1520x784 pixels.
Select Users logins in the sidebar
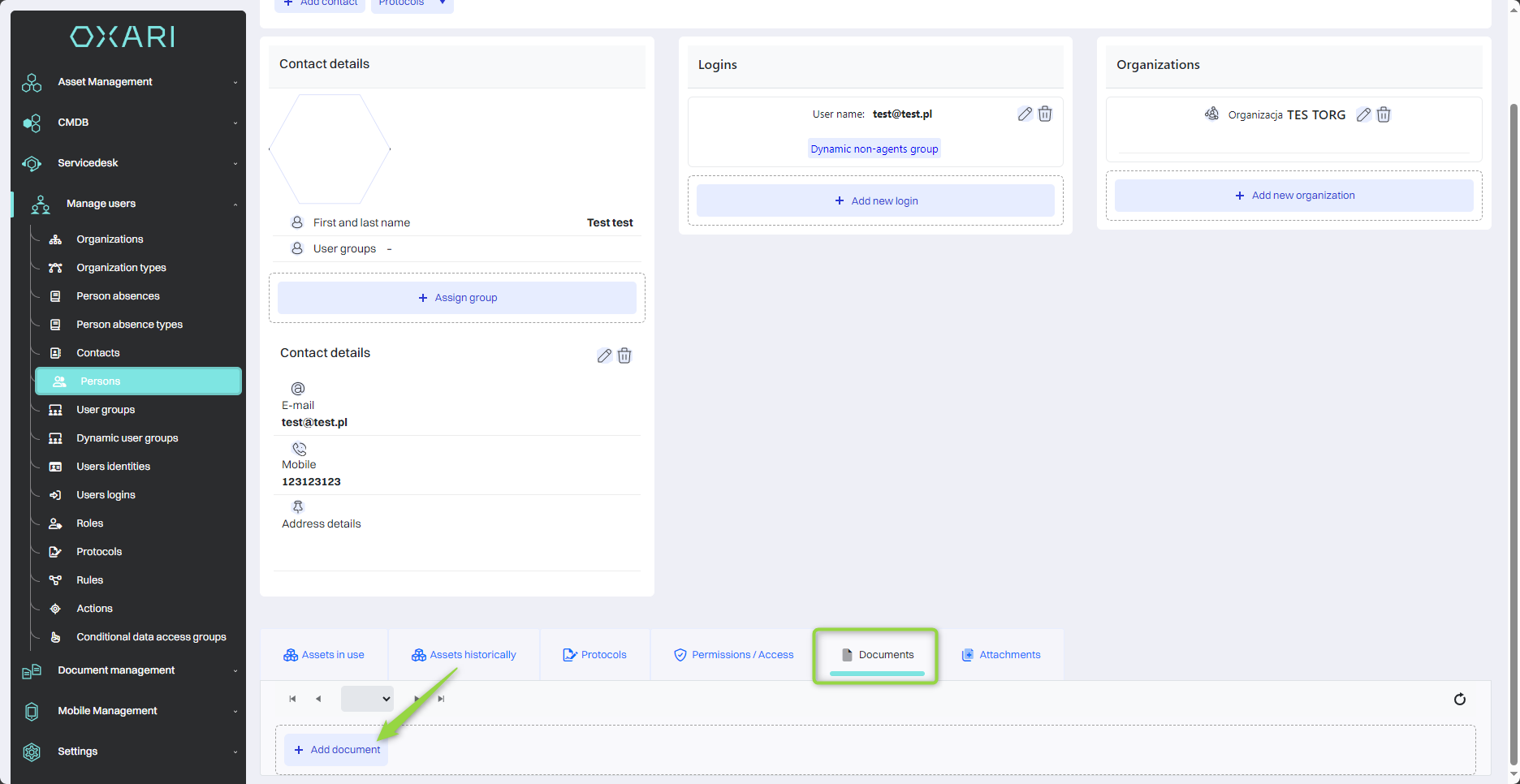coord(106,495)
